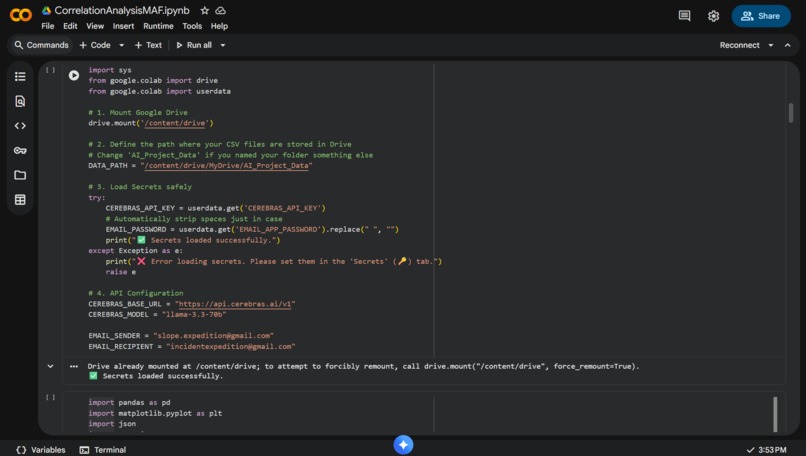Click the 'Secrets loaded successfully.' output text

click(x=162, y=376)
